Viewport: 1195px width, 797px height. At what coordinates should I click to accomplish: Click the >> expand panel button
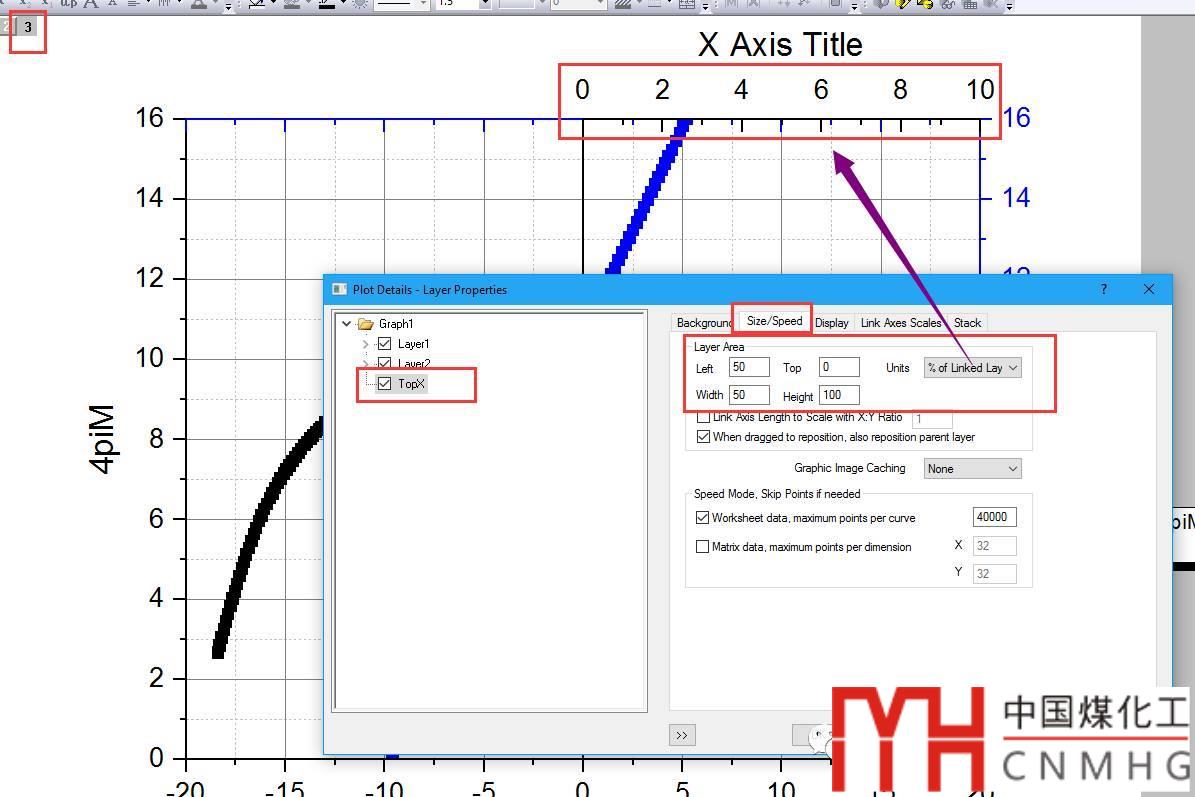tap(682, 735)
